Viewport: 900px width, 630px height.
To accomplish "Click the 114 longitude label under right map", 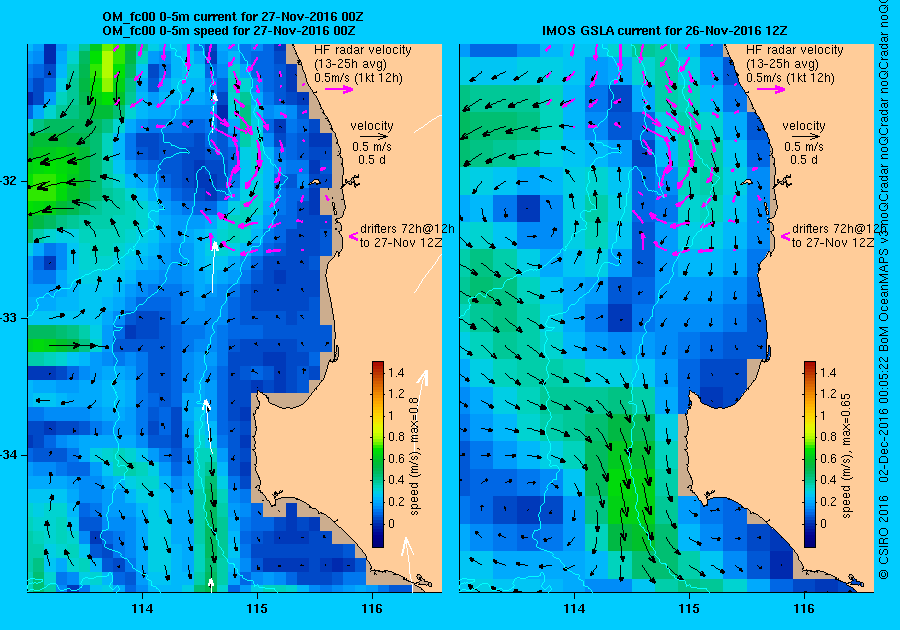I will point(574,609).
